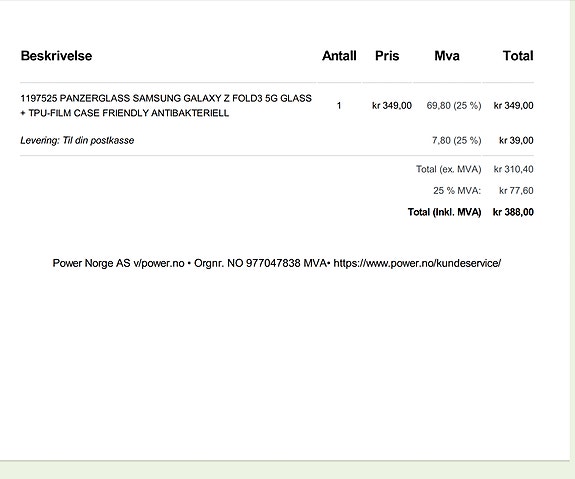Screen dimensions: 575x479
Task: Open the power.no kundeservice link
Action: (417, 263)
